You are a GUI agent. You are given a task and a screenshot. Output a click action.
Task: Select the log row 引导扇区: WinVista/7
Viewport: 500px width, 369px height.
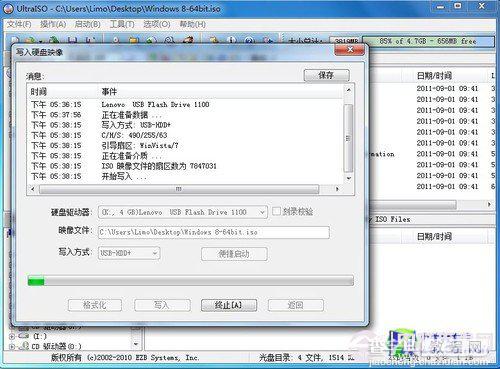(185, 146)
